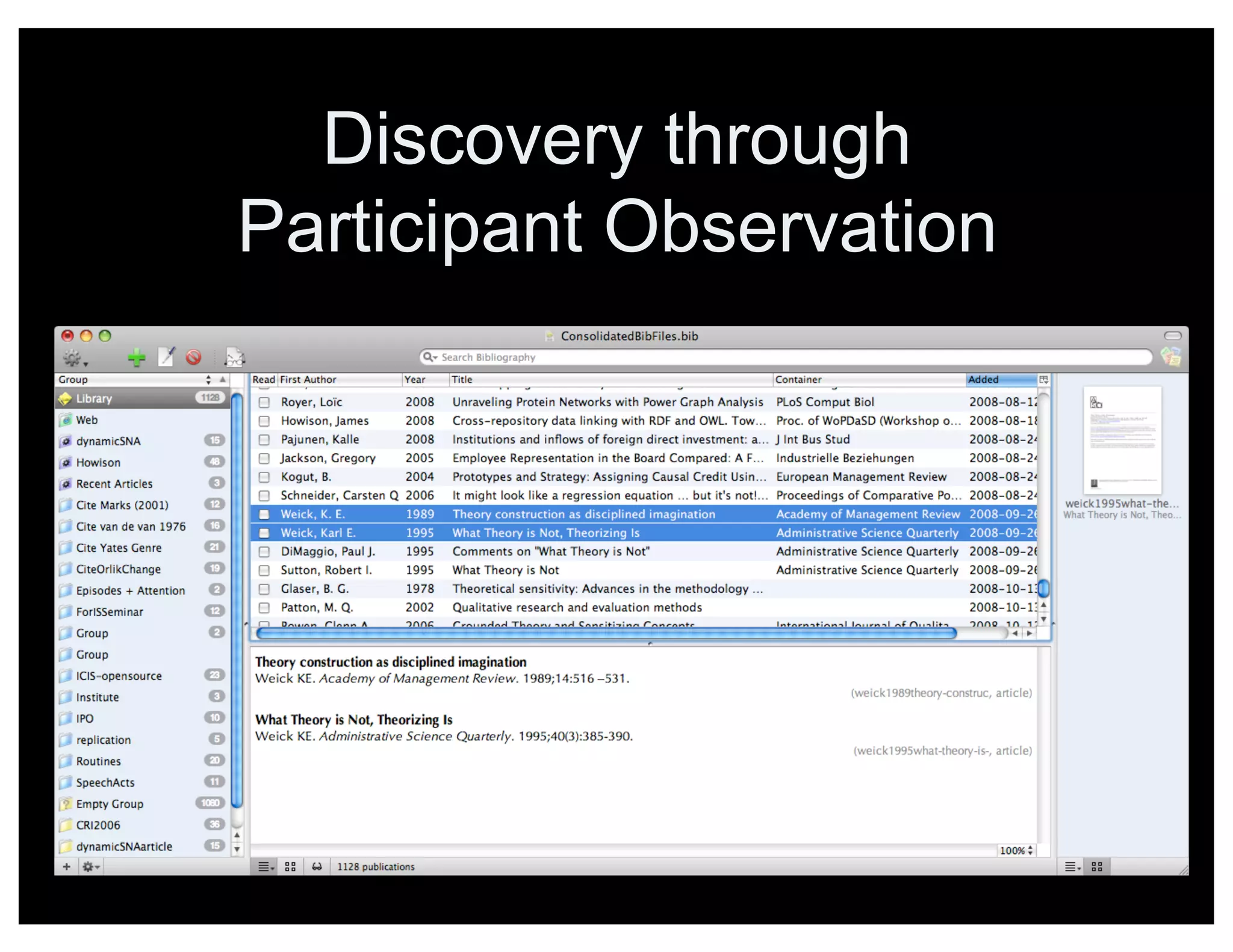Open the group action gear menu
Image resolution: width=1233 pixels, height=952 pixels.
click(x=91, y=867)
